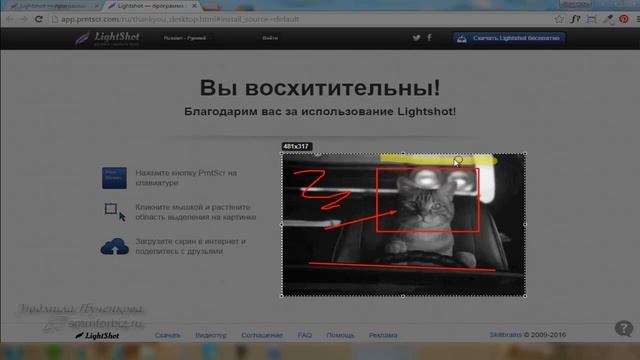Click the 481x317 selection size label
640x360 pixels.
click(x=297, y=146)
